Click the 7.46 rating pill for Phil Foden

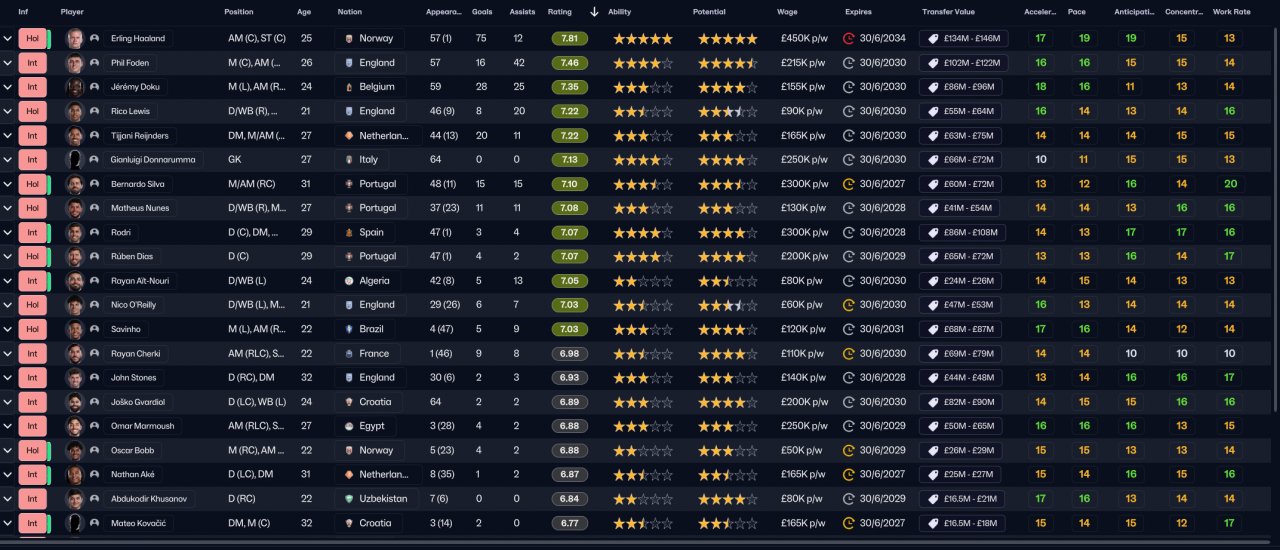(x=569, y=63)
